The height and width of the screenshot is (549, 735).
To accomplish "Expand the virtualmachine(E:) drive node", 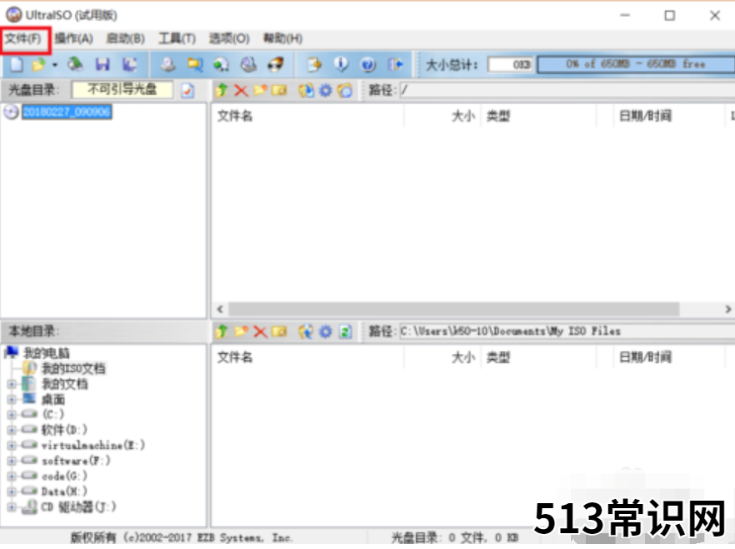I will tap(12, 445).
